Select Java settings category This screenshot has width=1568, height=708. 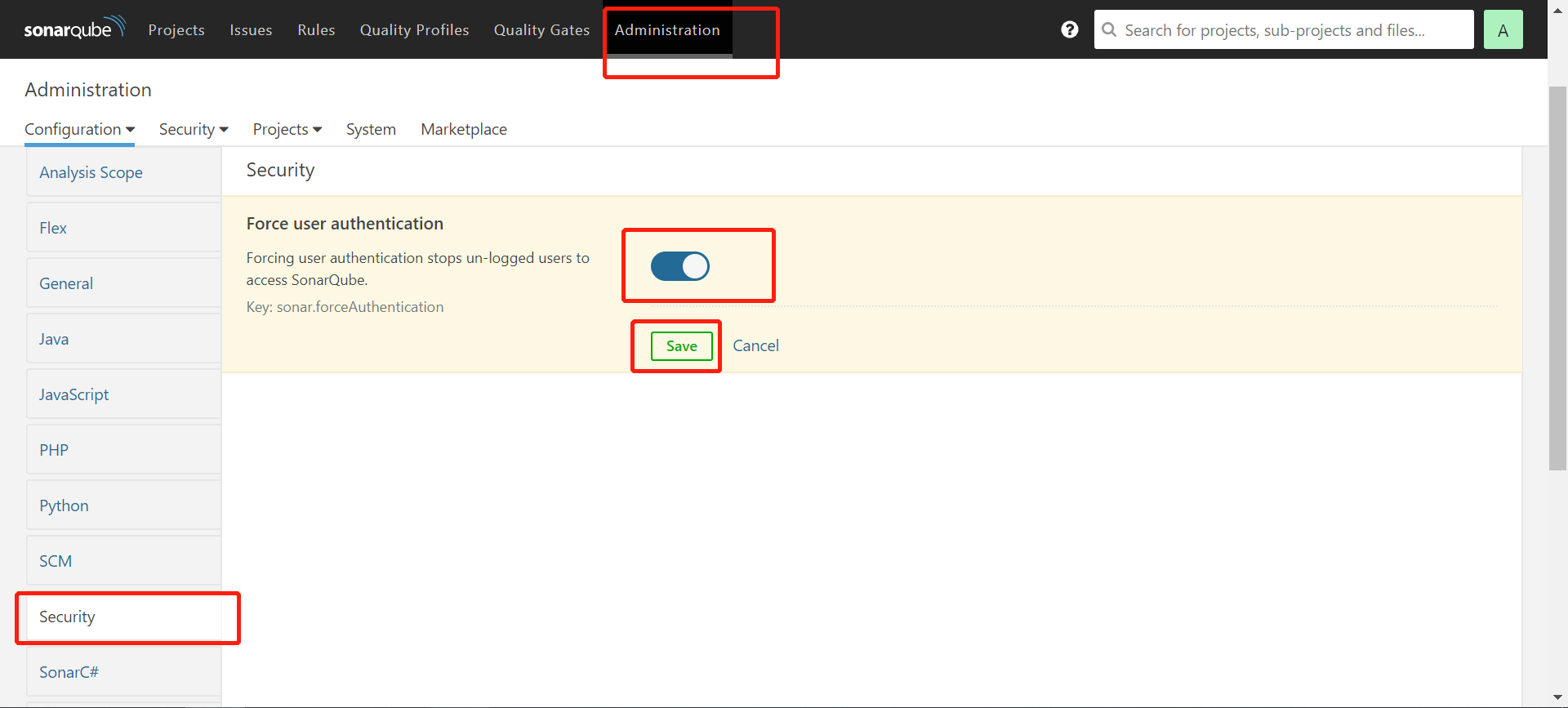pos(123,339)
